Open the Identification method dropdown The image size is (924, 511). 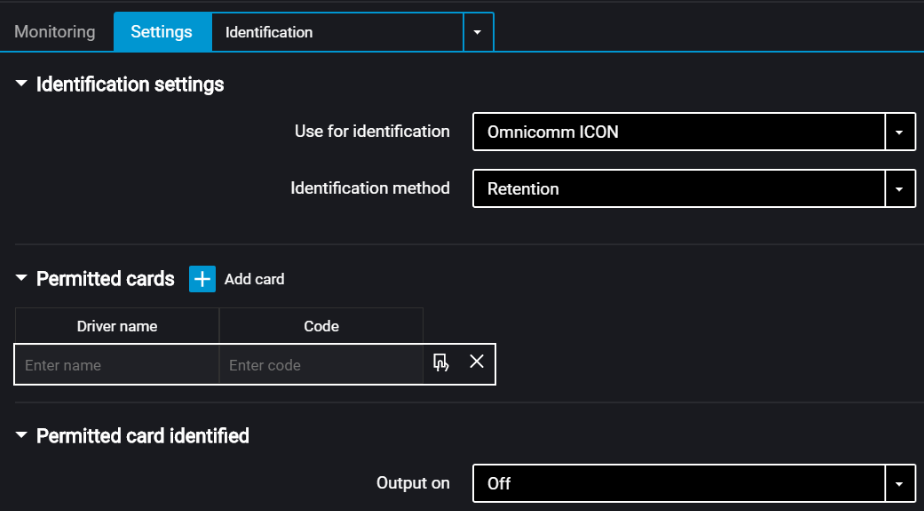pos(899,189)
